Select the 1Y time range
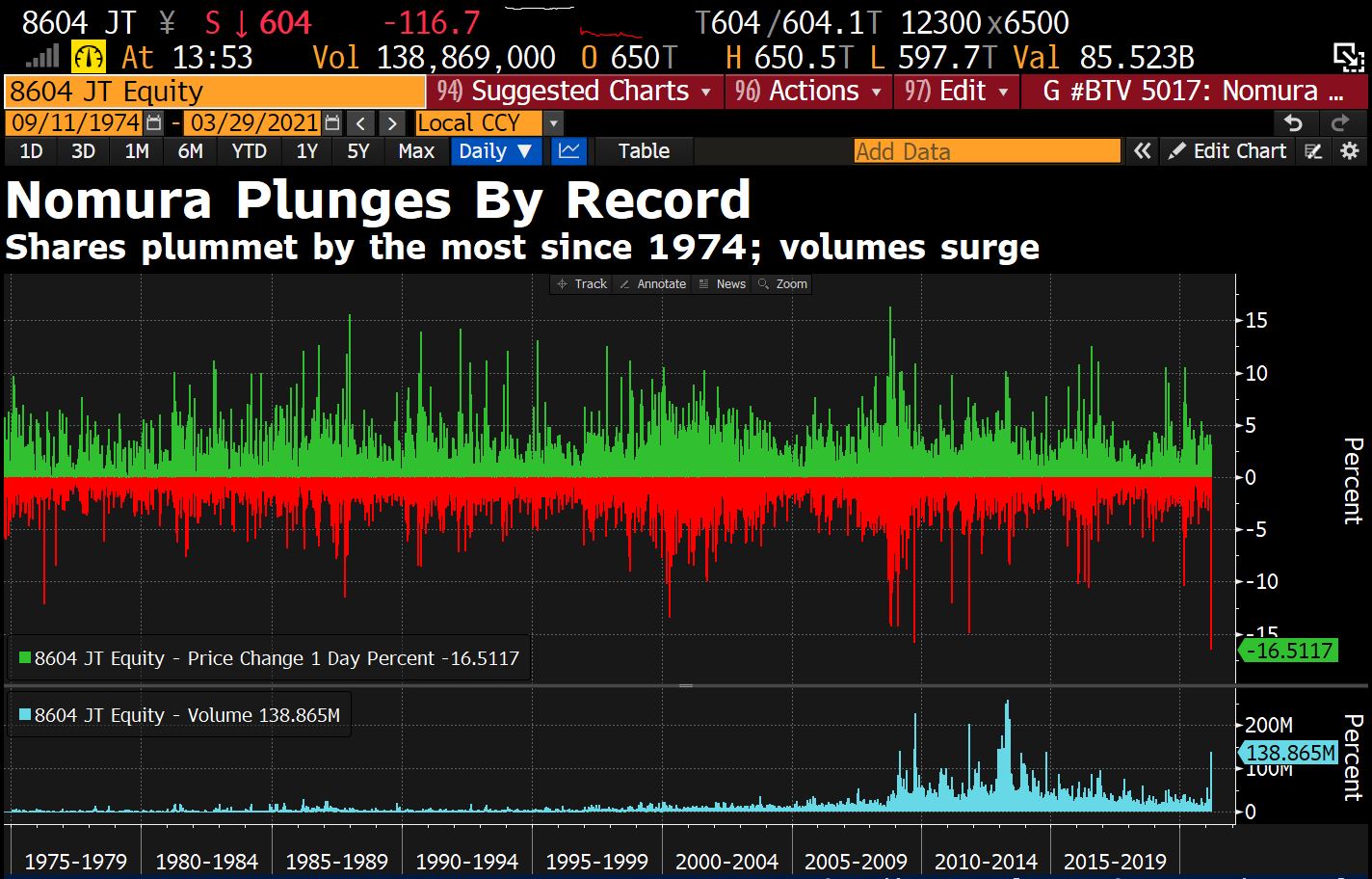This screenshot has height=879, width=1372. point(306,151)
